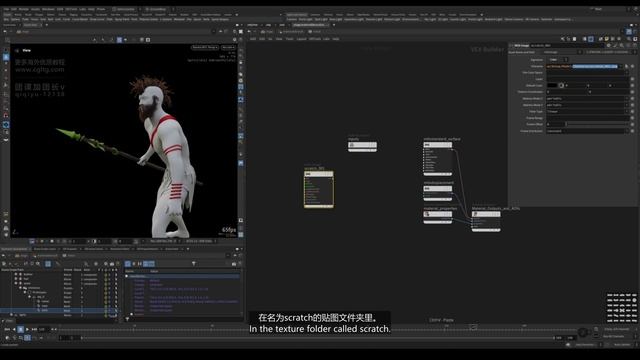Open the Edit menu in main menubar
The width and height of the screenshot is (640, 360).
click(13, 9)
